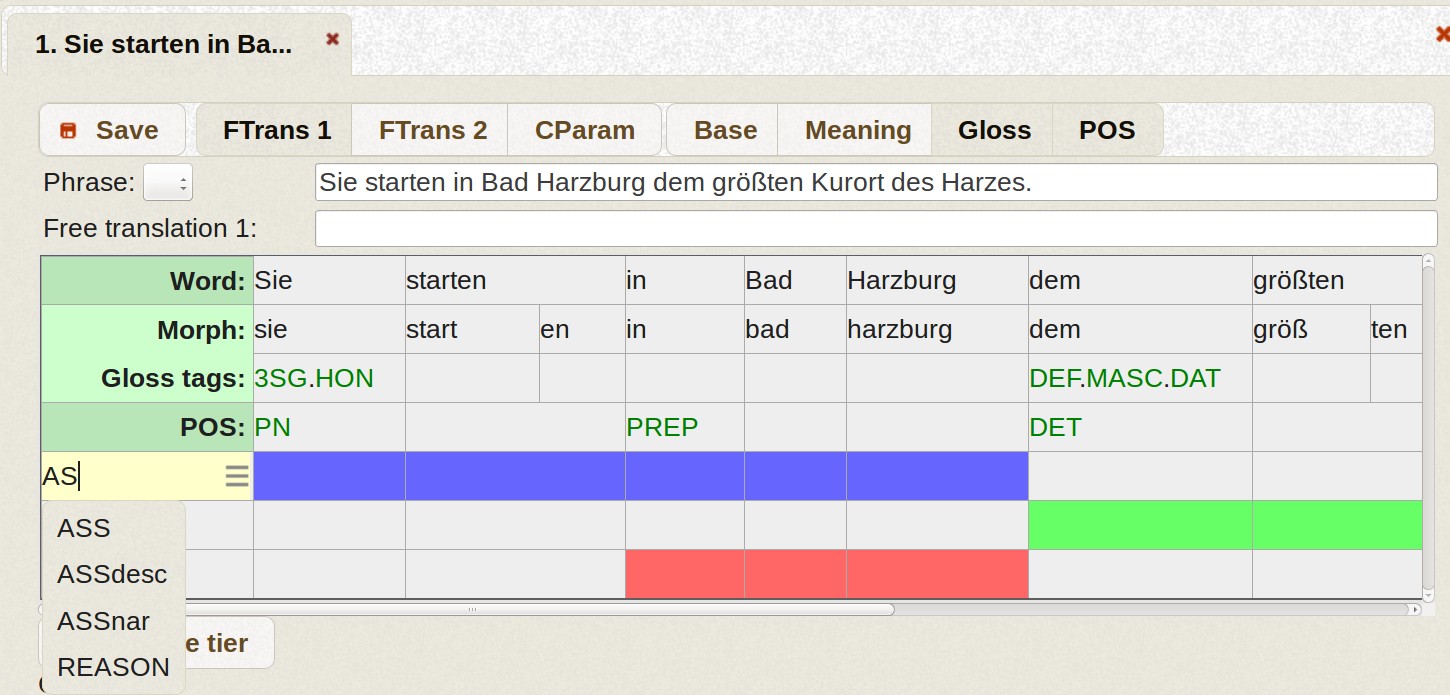Select the green annotation span cell
Viewport: 1450px width, 695px height.
coord(1225,525)
